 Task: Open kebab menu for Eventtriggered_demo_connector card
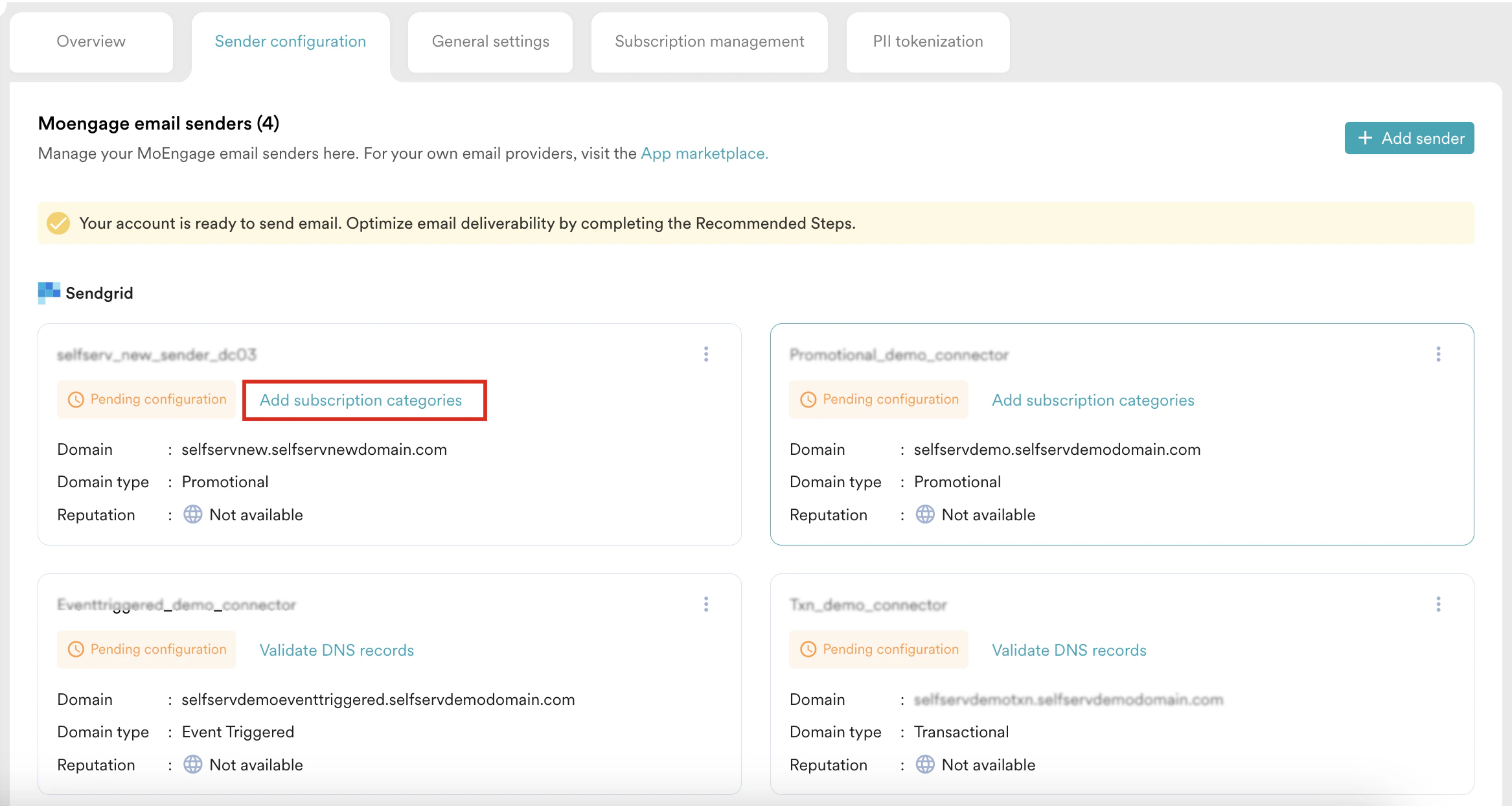pyautogui.click(x=706, y=604)
